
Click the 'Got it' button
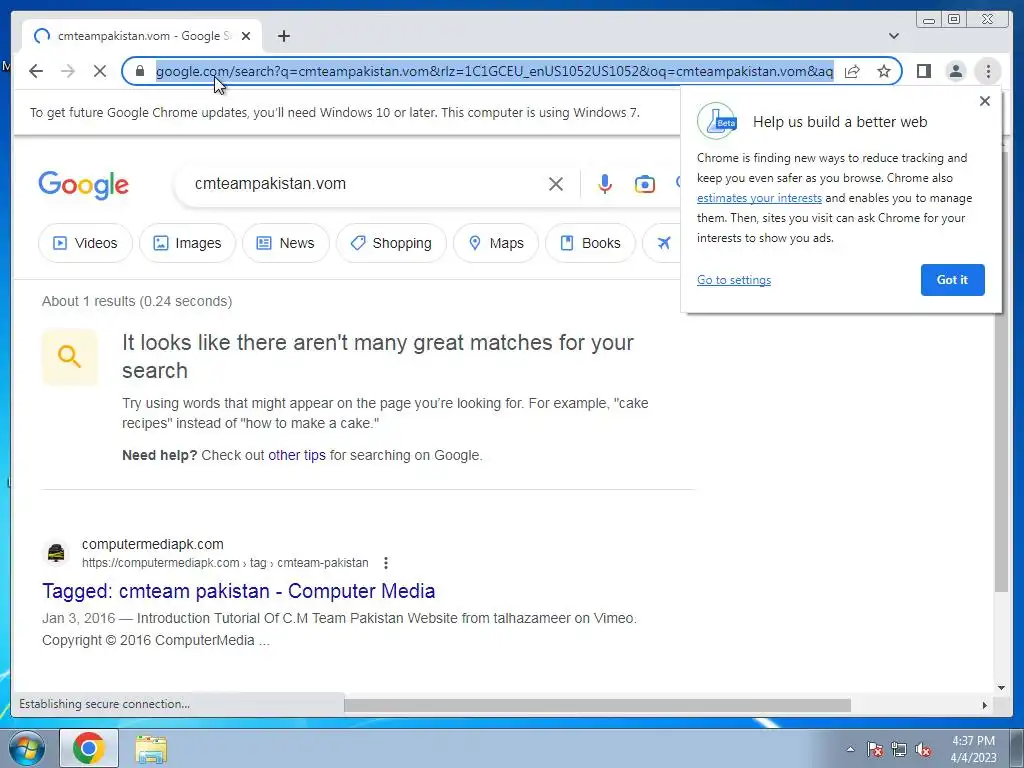click(x=952, y=280)
